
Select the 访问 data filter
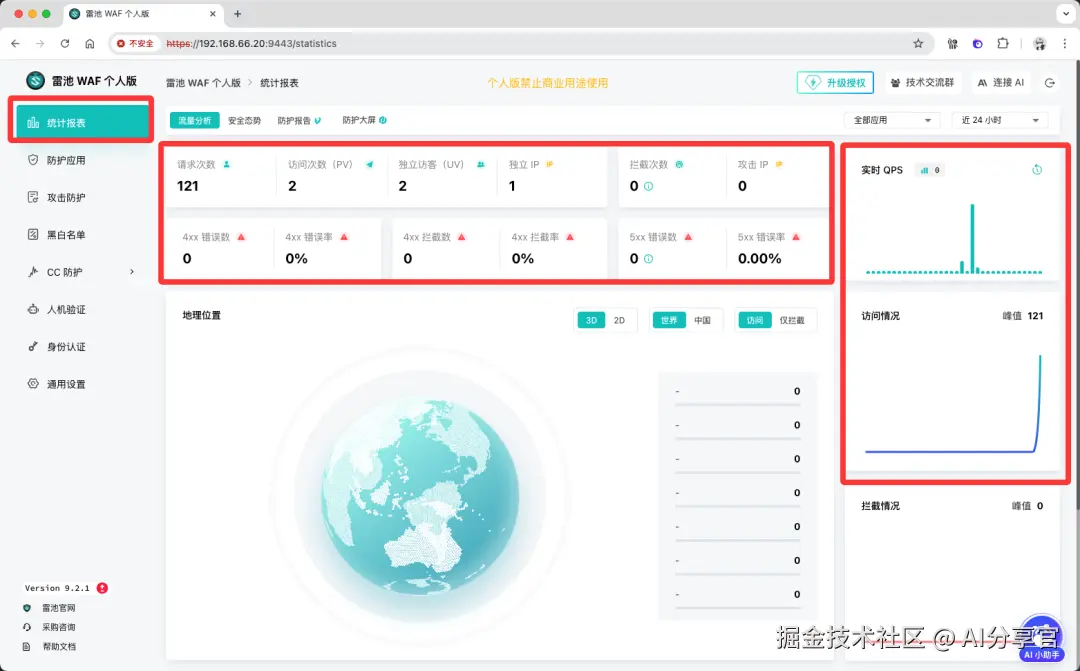(x=755, y=320)
